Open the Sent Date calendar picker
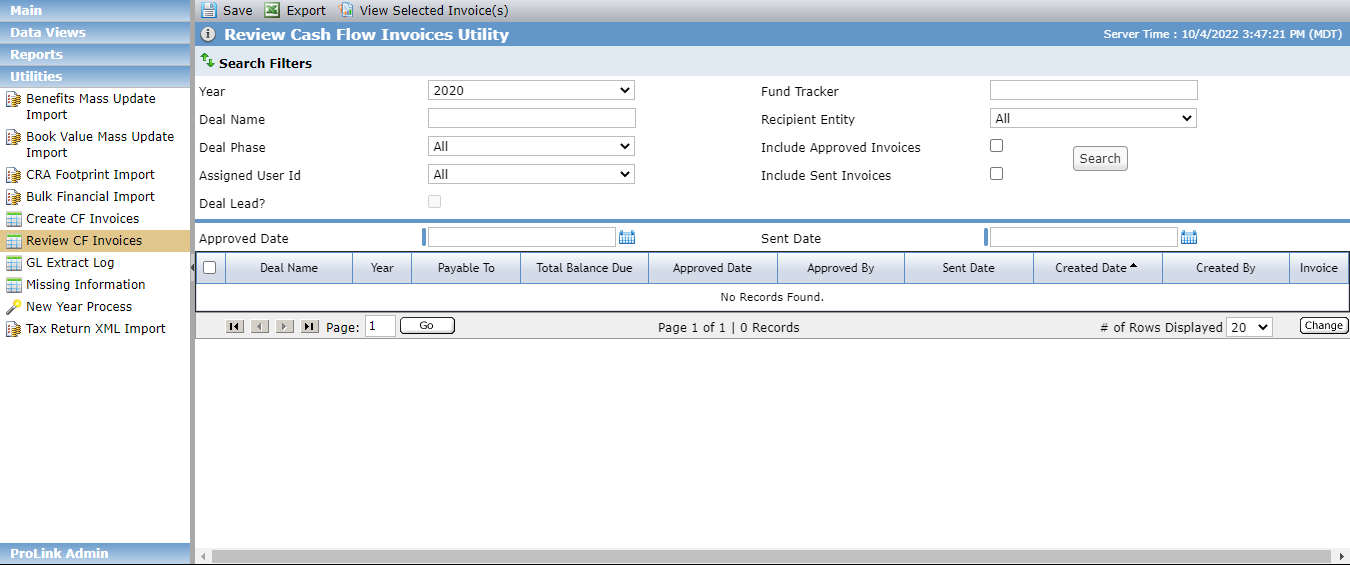The width and height of the screenshot is (1350, 565). pyautogui.click(x=1189, y=237)
